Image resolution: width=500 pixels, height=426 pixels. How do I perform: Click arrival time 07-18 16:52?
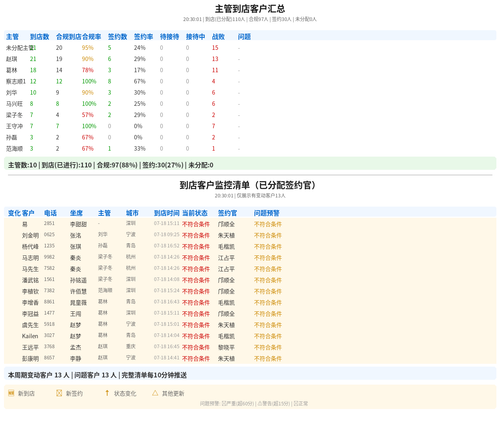pyautogui.click(x=167, y=245)
